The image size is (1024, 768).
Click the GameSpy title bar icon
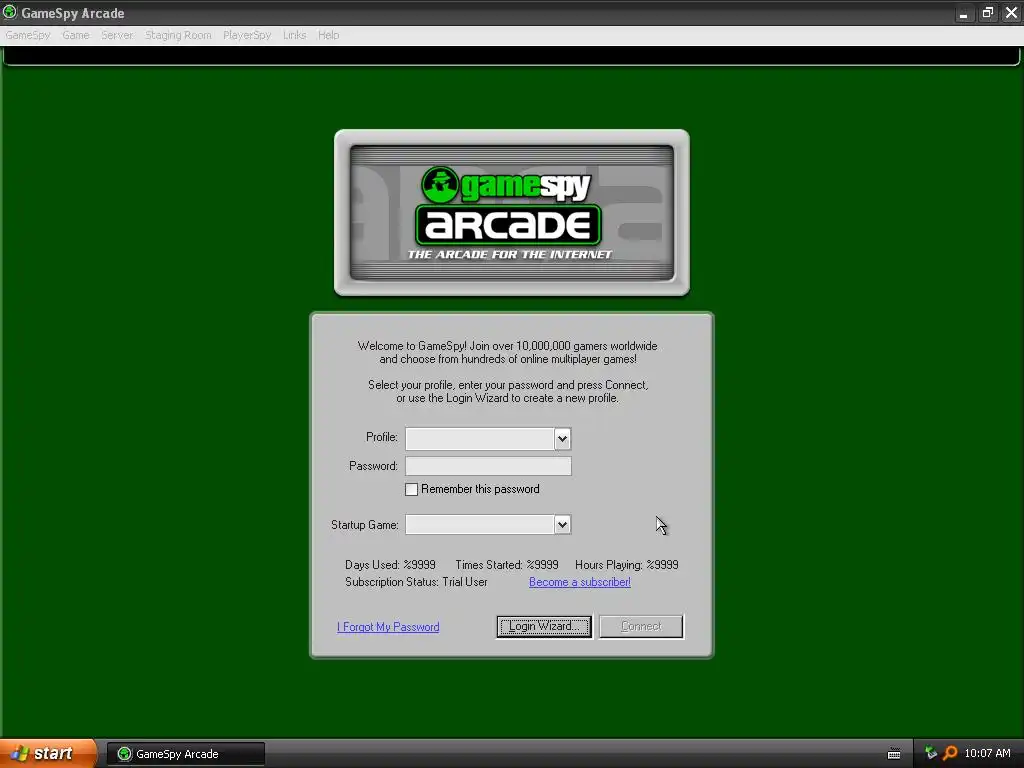tap(10, 12)
